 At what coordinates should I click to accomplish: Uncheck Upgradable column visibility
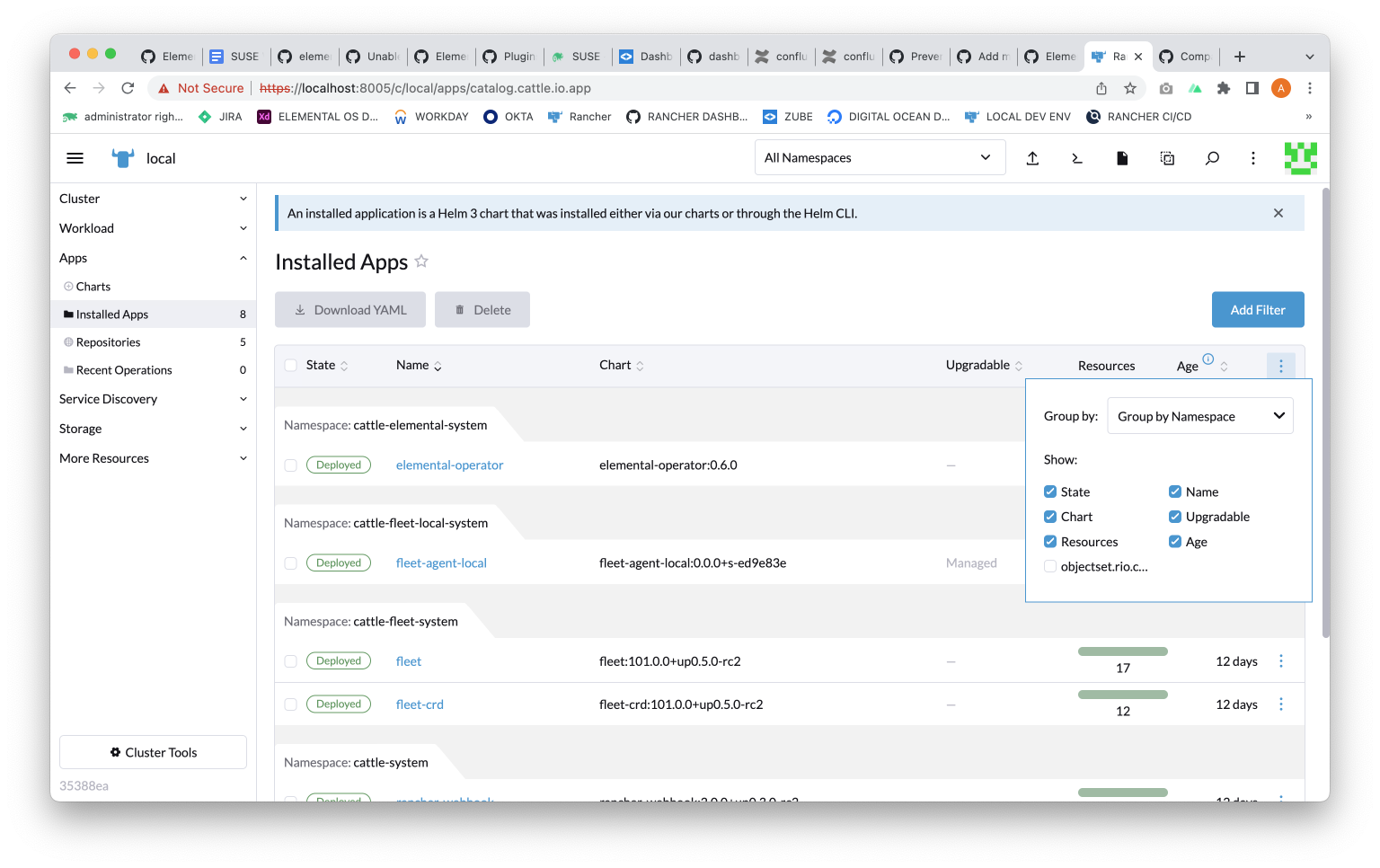[x=1175, y=517]
